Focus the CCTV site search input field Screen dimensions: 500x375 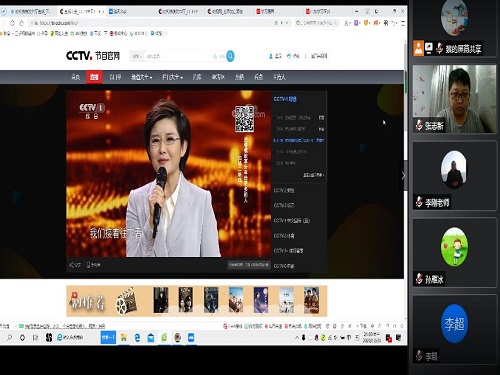(179, 56)
